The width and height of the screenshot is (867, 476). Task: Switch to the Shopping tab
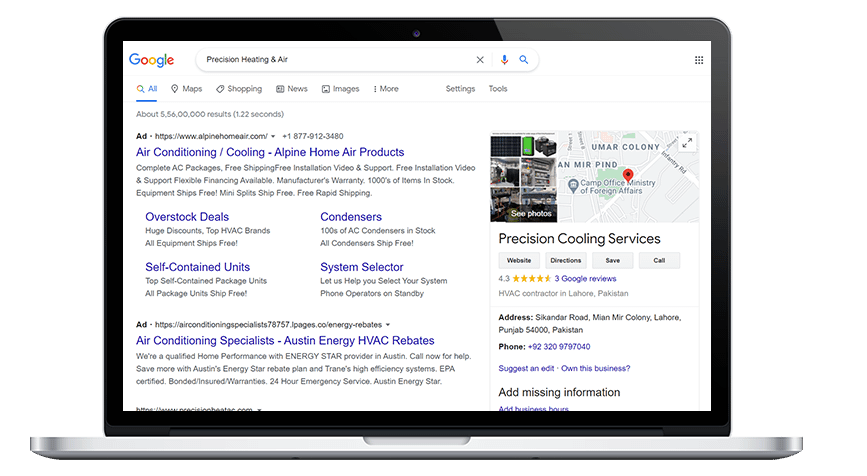[x=239, y=89]
